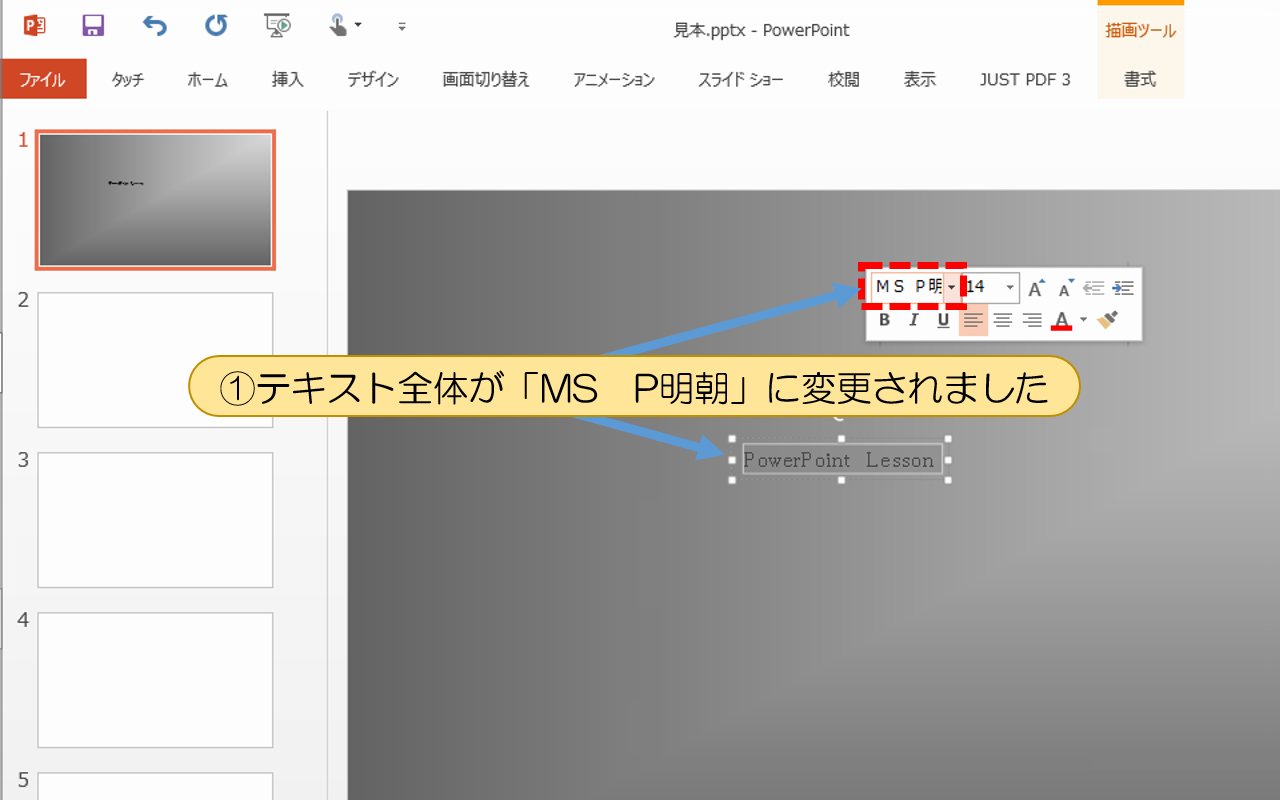This screenshot has width=1280, height=800.
Task: Open font color dropdown arrow
Action: [1083, 320]
